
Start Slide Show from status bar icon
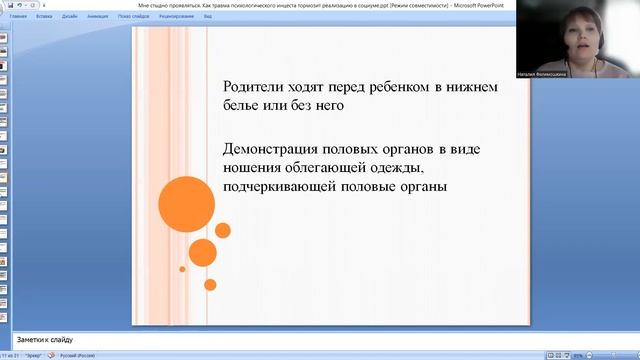point(567,356)
